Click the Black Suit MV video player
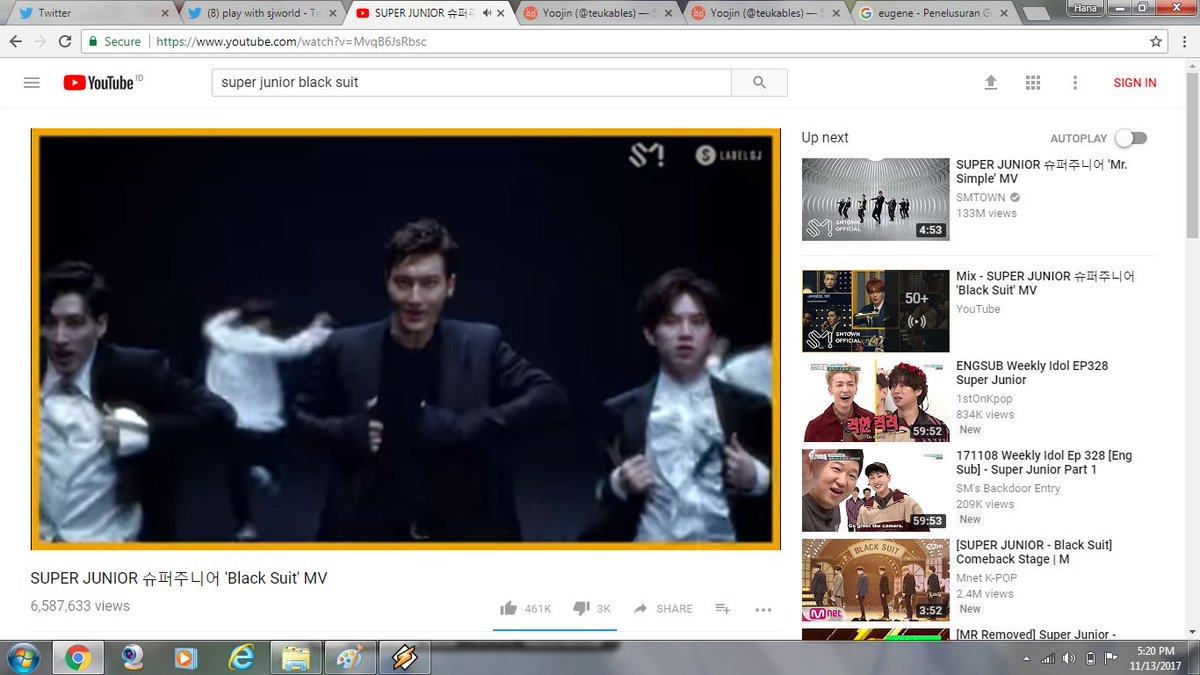The image size is (1200, 675). tap(405, 339)
